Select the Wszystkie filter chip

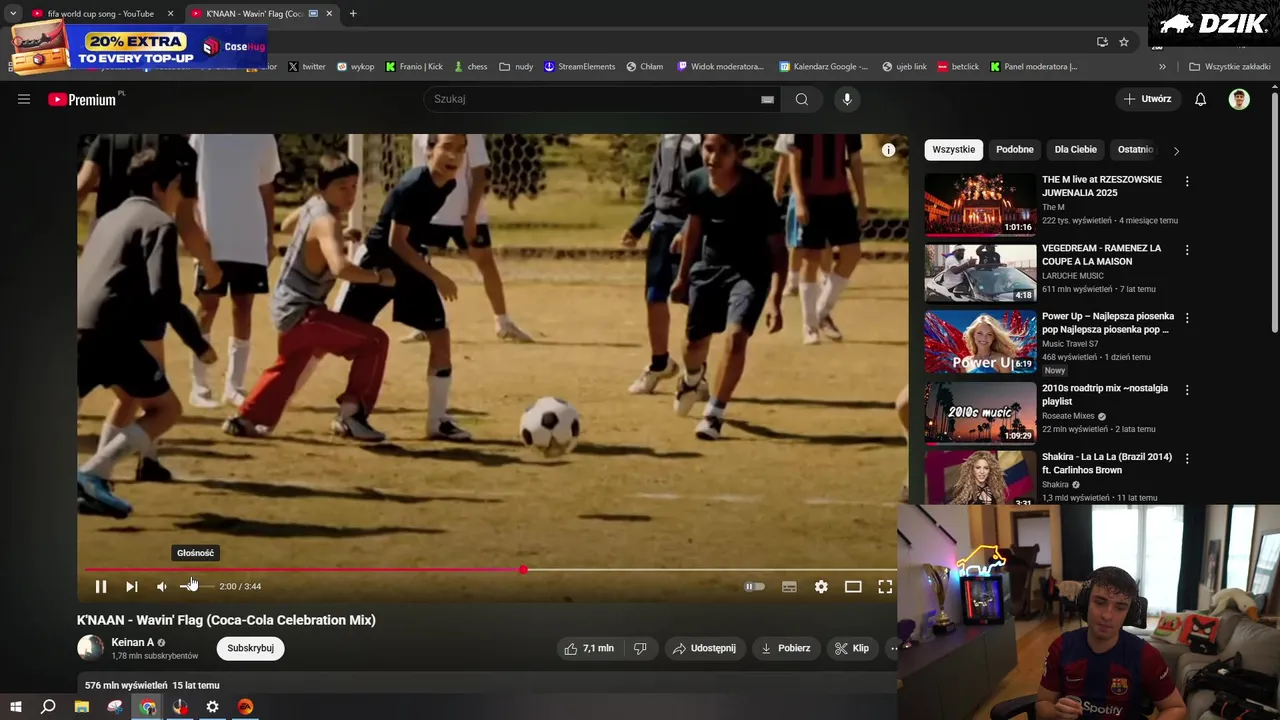point(954,149)
